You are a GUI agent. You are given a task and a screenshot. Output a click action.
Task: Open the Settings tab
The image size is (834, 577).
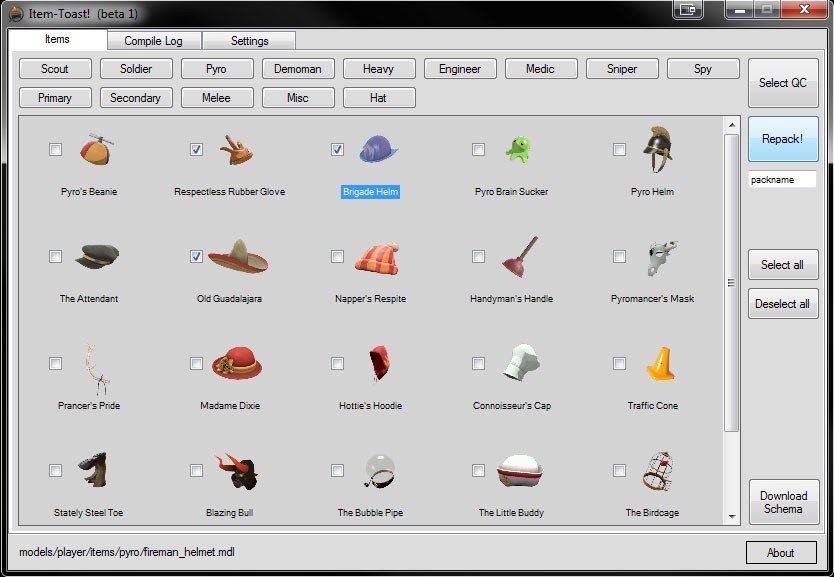249,41
